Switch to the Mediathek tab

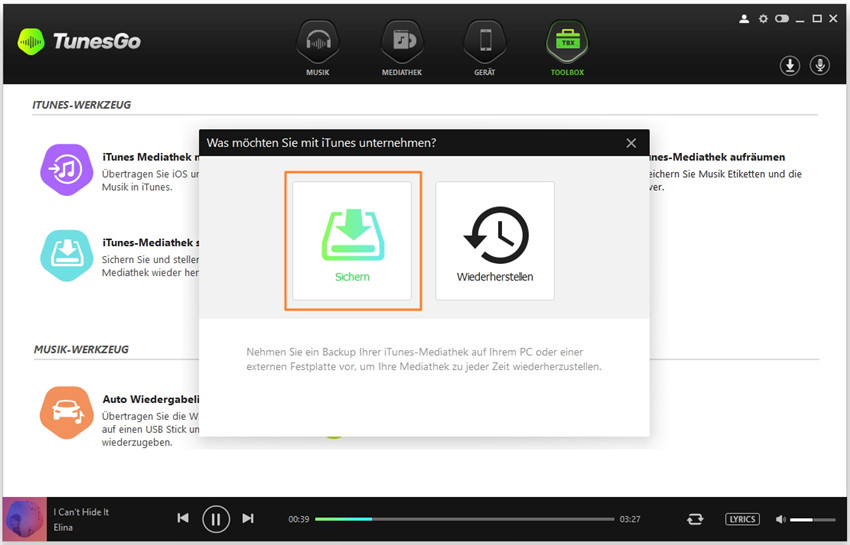[x=402, y=49]
